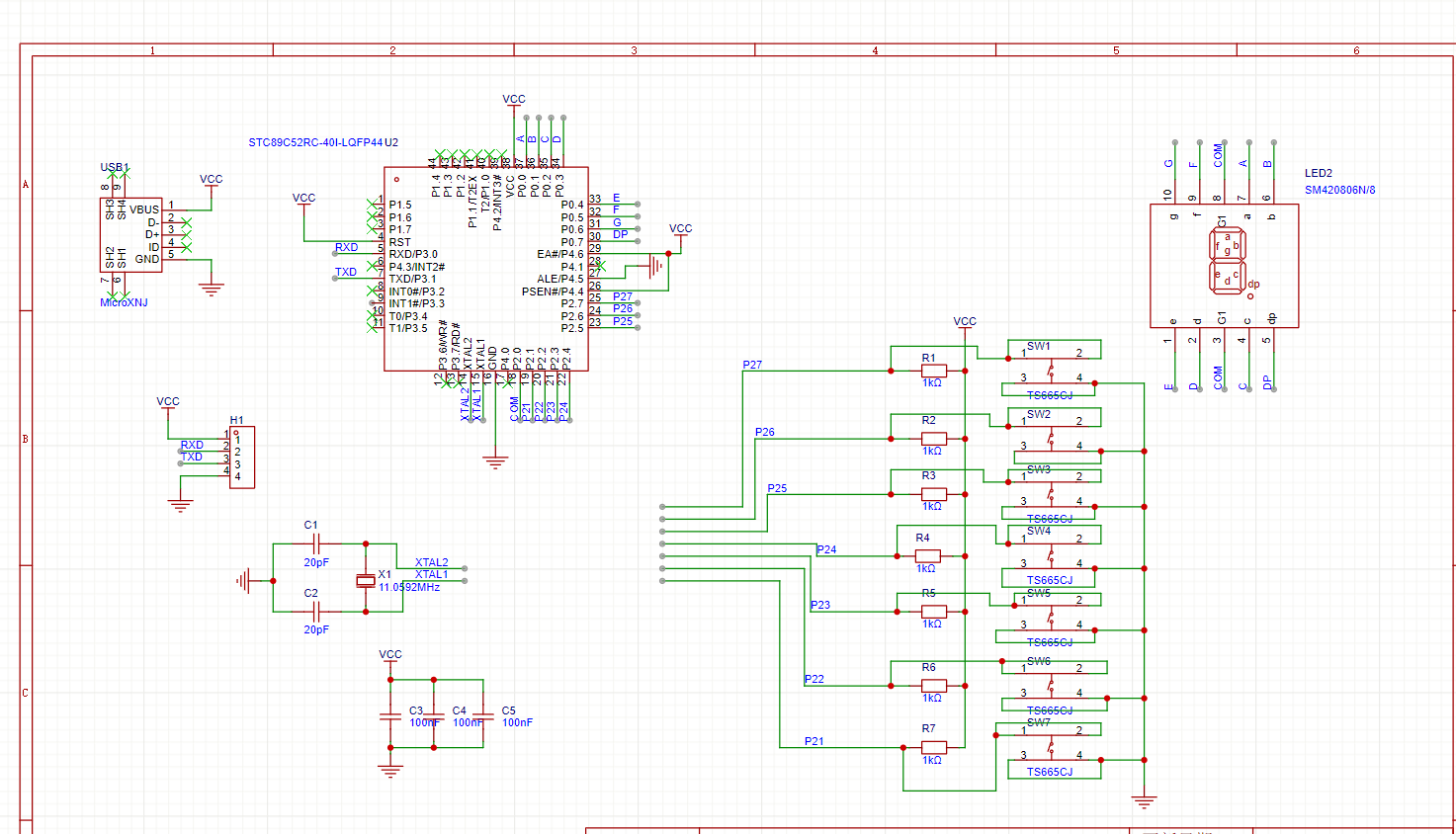1456x834 pixels.
Task: Select the C5 capacitor designator
Action: coord(508,710)
